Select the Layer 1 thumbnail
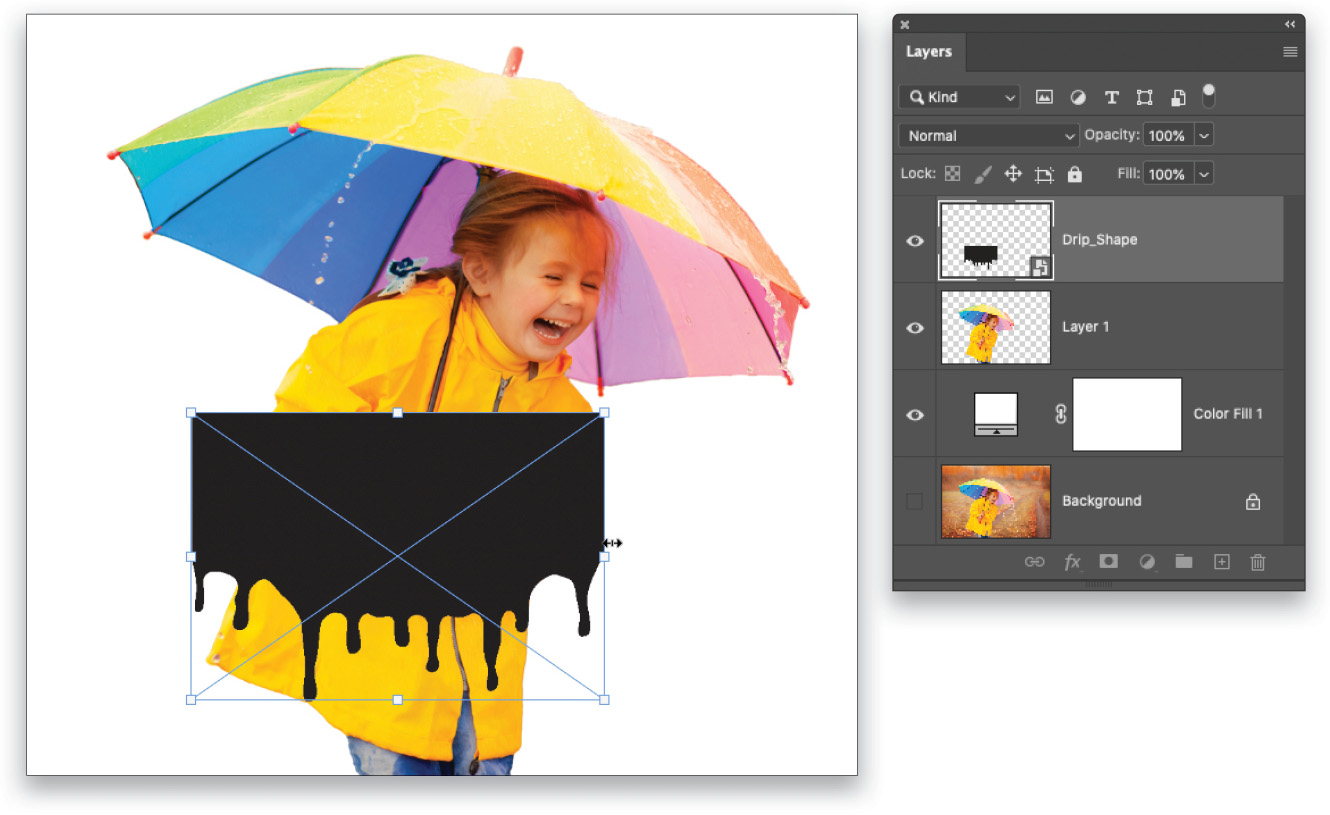Image resolution: width=1330 pixels, height=815 pixels. pyautogui.click(x=995, y=327)
